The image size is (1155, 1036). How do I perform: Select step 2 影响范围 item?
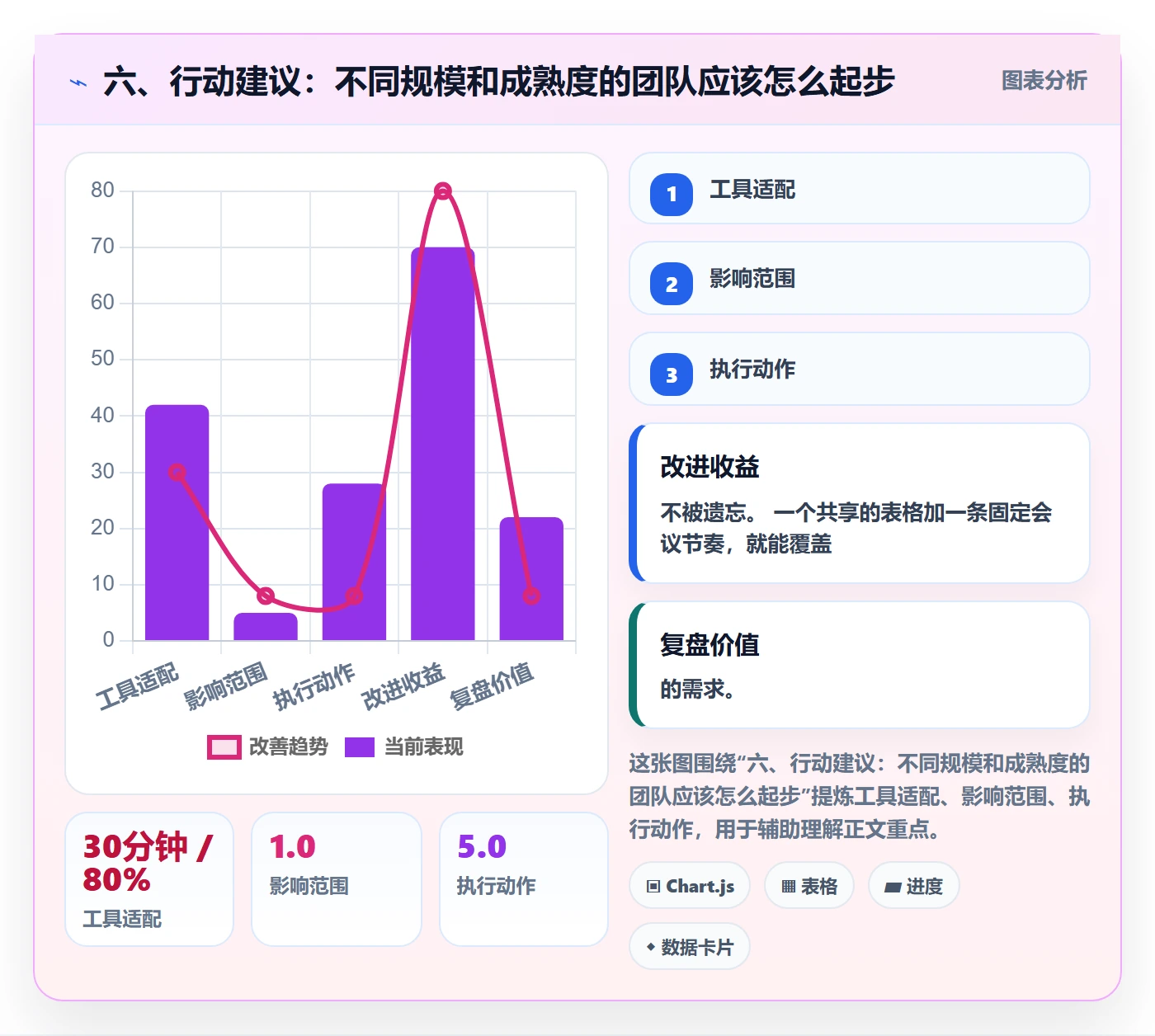click(x=859, y=278)
